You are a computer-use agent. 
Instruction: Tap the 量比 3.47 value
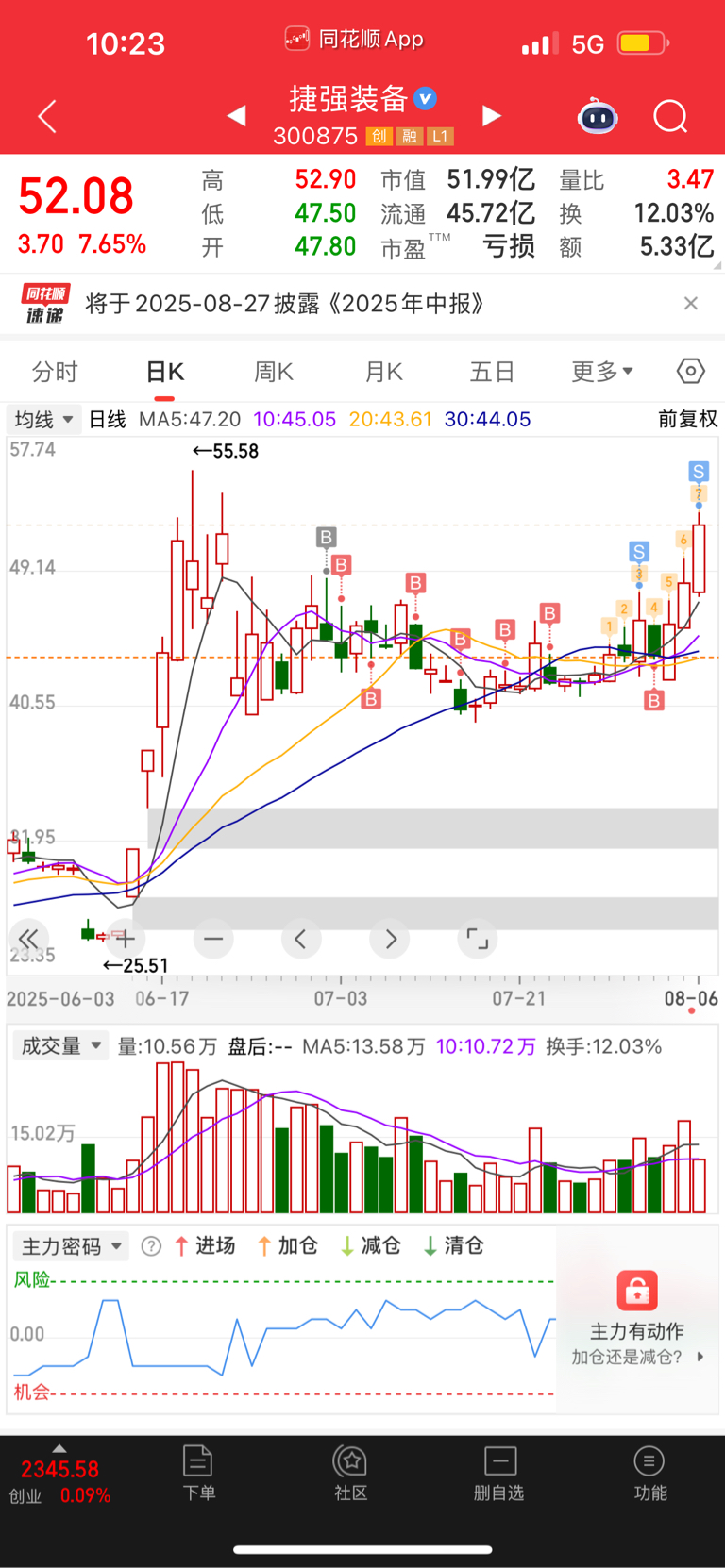pyautogui.click(x=690, y=179)
